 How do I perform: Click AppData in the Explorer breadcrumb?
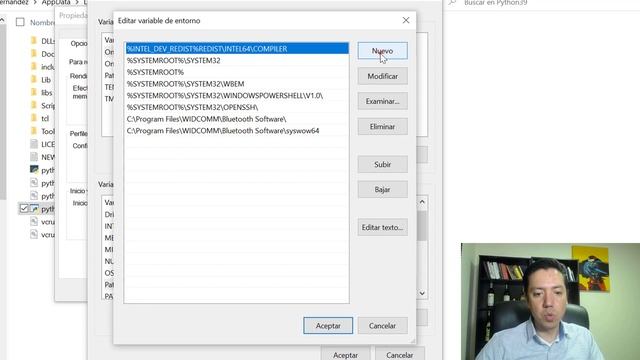pos(56,3)
